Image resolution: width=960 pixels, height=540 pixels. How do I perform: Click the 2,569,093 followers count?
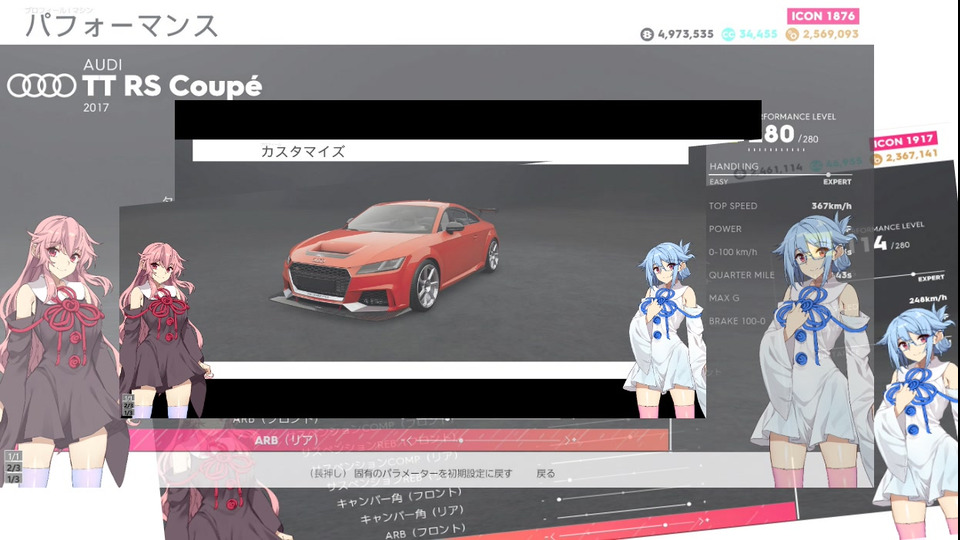click(x=831, y=34)
